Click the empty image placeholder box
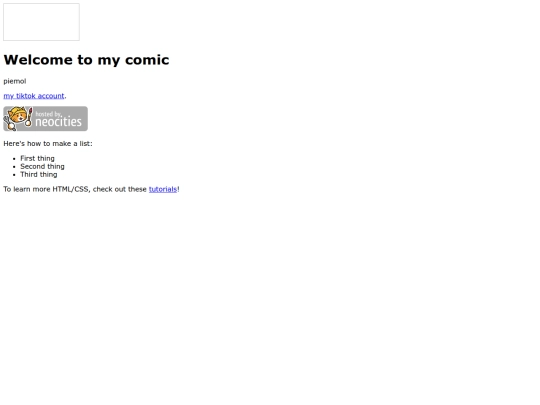 point(41,22)
